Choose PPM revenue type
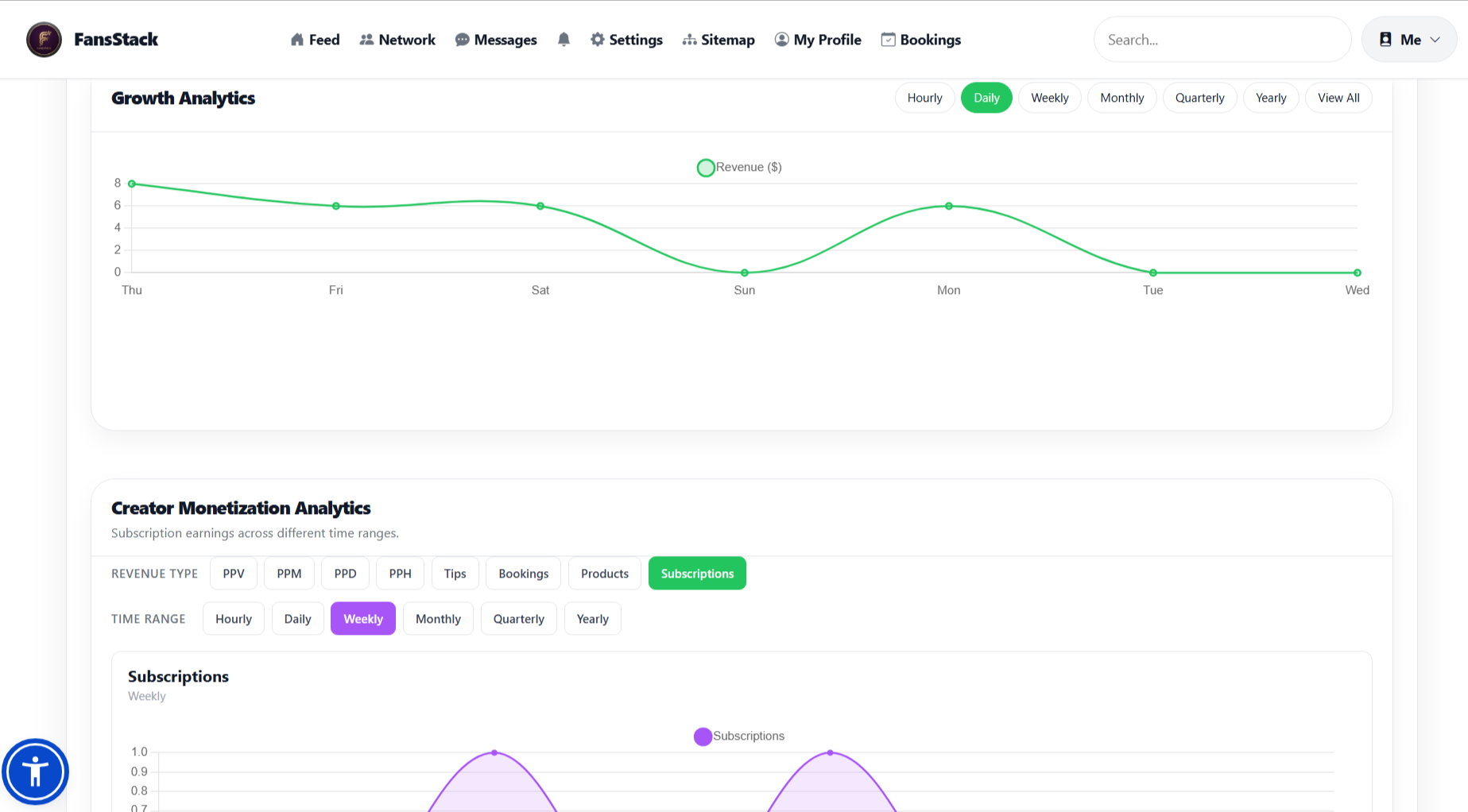 pos(289,574)
